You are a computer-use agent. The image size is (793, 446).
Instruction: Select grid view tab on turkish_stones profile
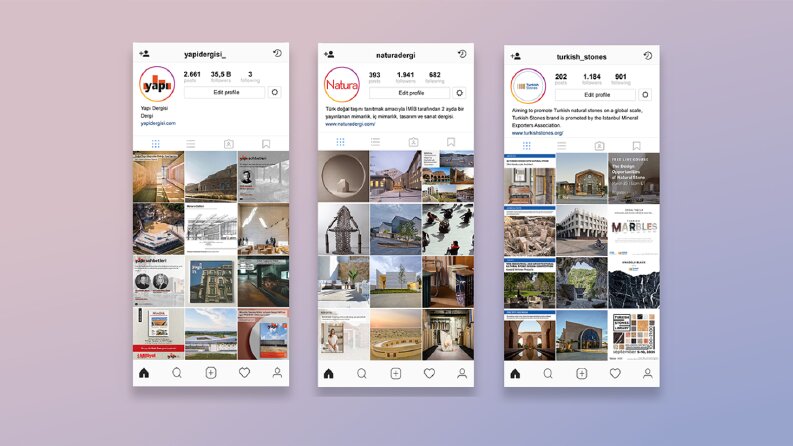click(x=526, y=146)
